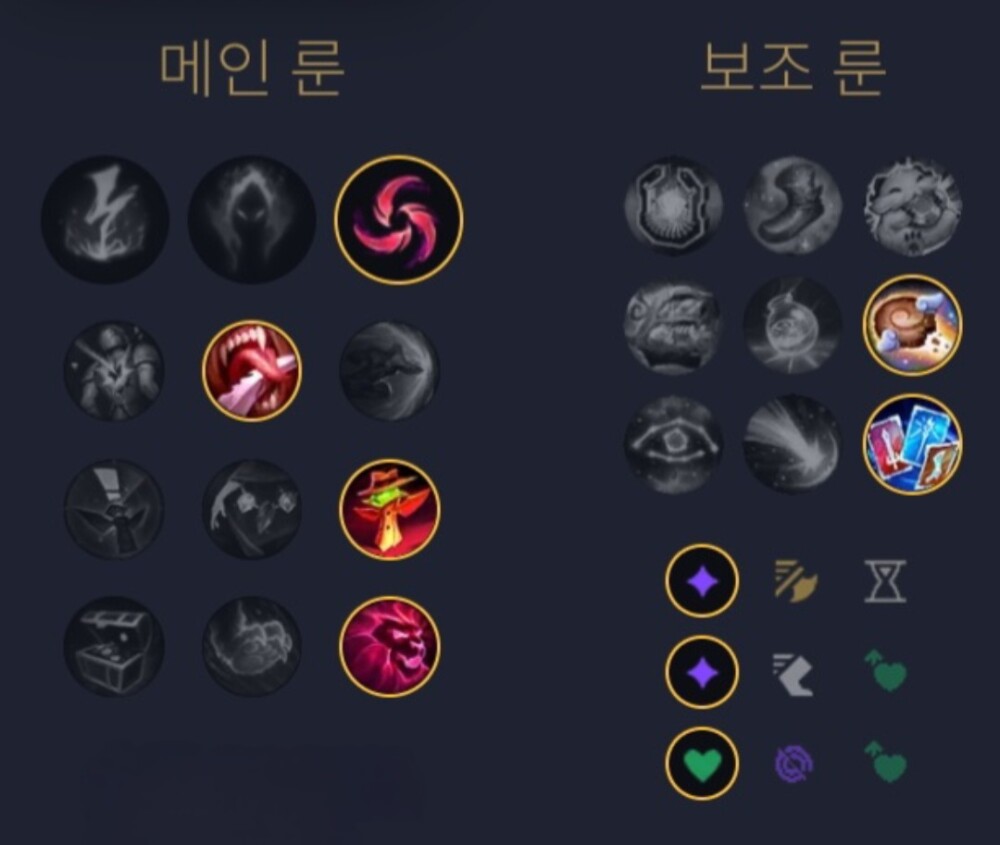The image size is (1000, 845).
Task: Pick the Ultimate Hunter red beast rune
Action: click(389, 646)
